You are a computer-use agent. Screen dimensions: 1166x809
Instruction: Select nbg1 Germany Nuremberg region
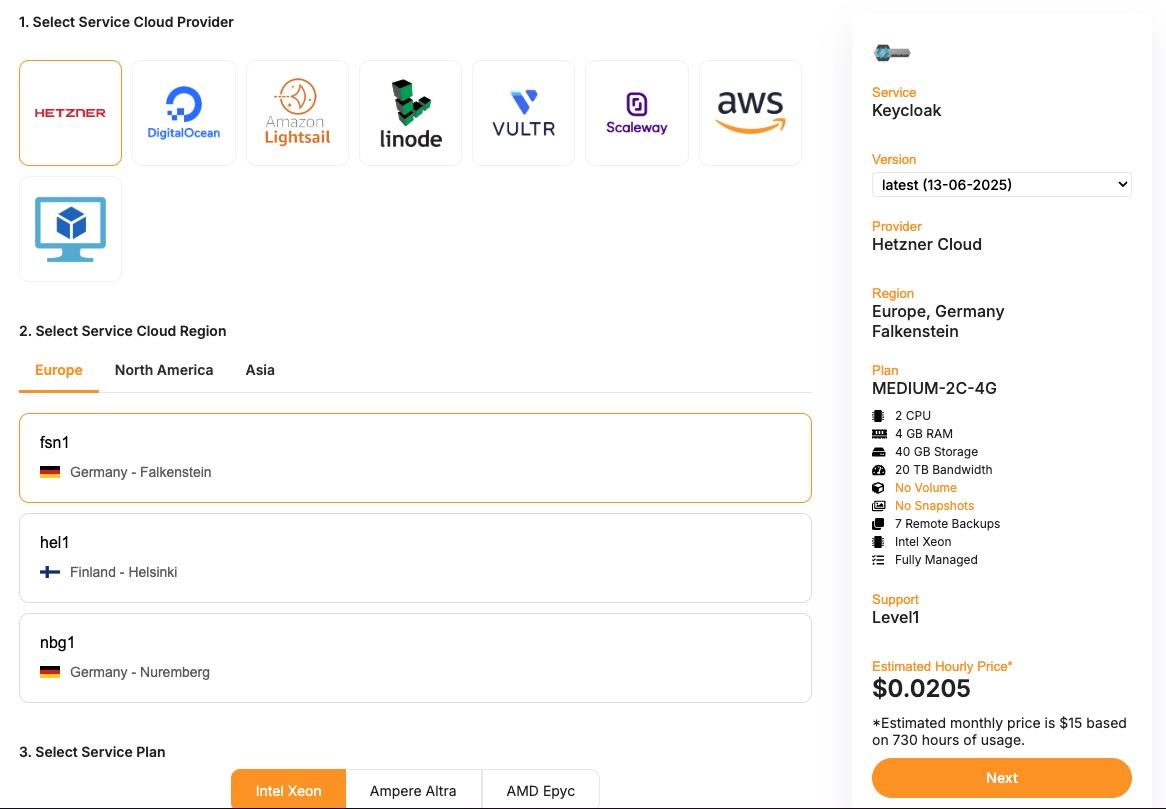[415, 657]
